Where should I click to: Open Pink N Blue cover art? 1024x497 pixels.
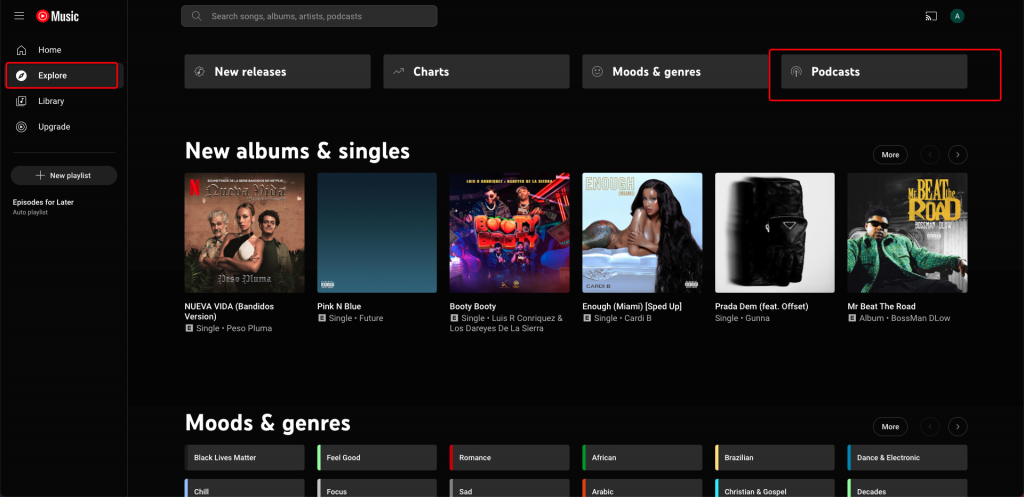377,232
